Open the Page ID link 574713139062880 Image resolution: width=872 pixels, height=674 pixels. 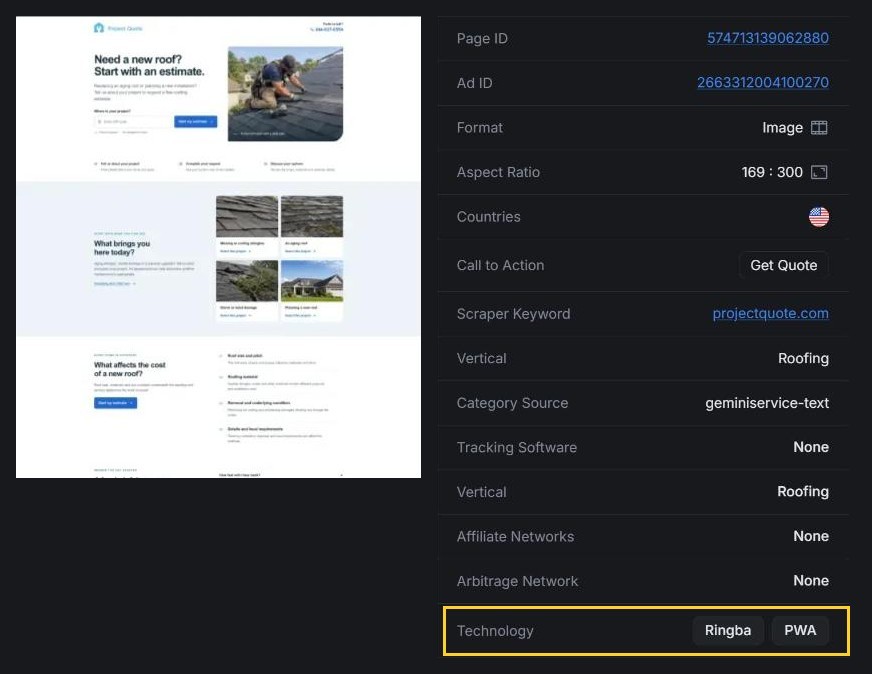coord(767,38)
